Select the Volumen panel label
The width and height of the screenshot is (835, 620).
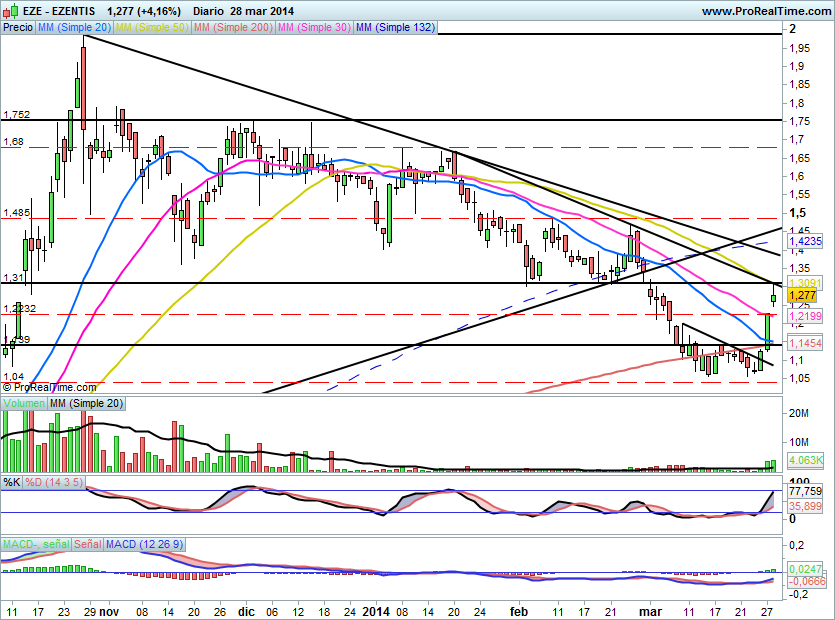click(24, 403)
